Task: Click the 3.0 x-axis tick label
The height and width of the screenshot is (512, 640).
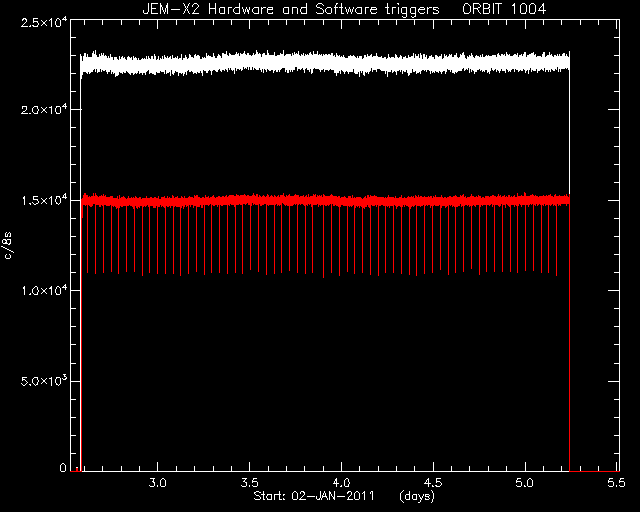Action: pos(158,483)
